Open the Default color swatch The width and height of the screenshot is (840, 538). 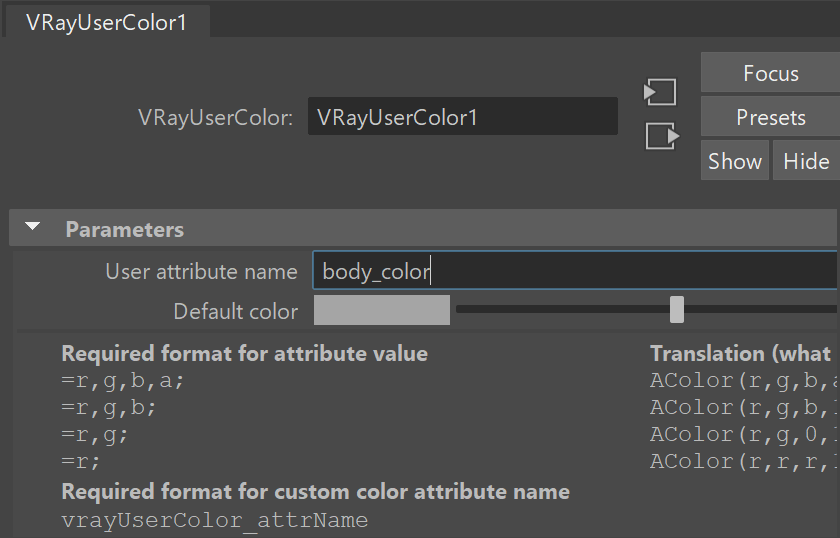pyautogui.click(x=381, y=310)
